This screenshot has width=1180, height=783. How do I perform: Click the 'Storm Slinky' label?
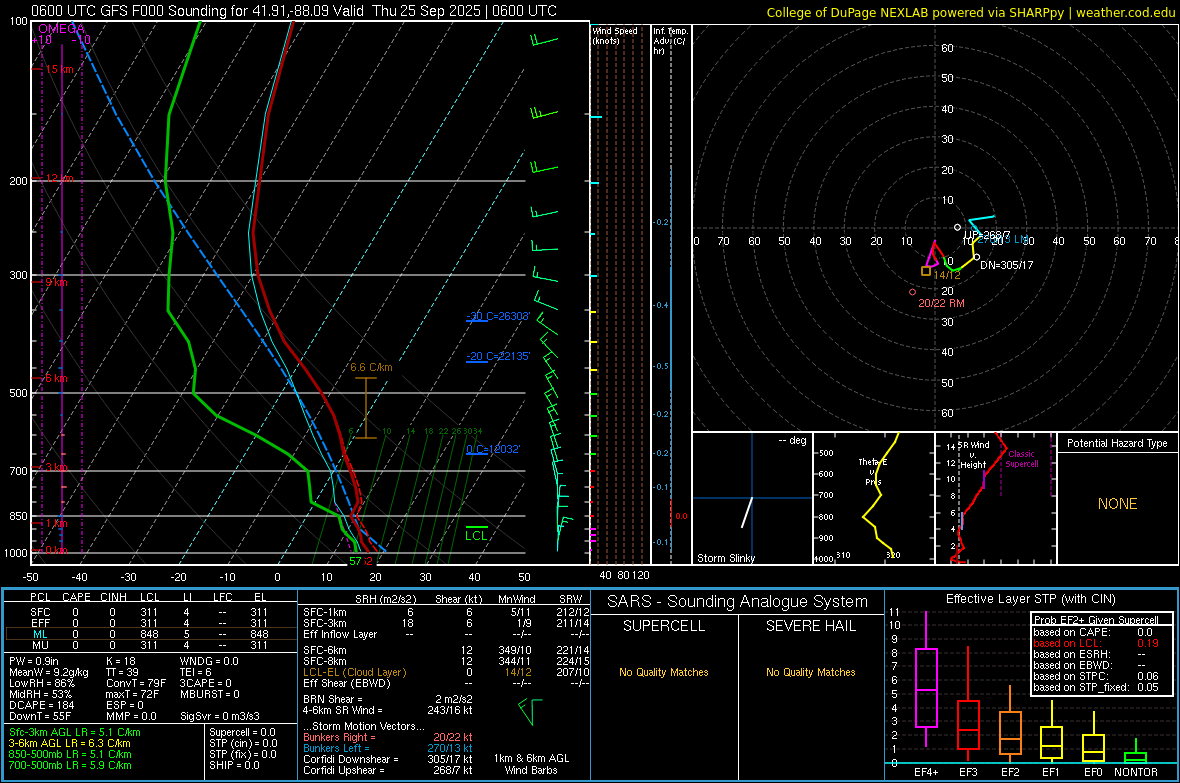click(x=725, y=558)
